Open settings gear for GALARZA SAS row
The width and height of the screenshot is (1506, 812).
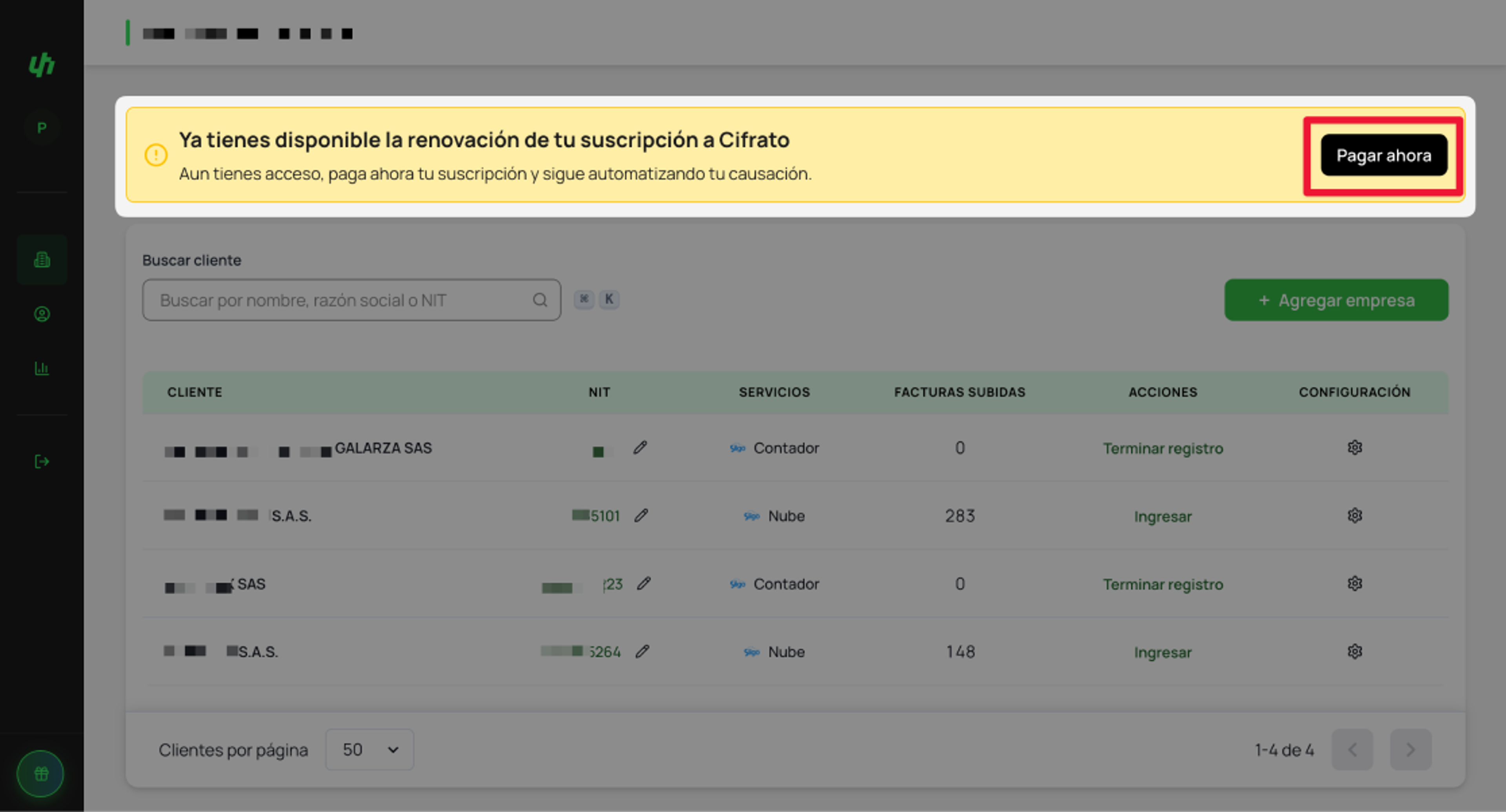coord(1355,447)
